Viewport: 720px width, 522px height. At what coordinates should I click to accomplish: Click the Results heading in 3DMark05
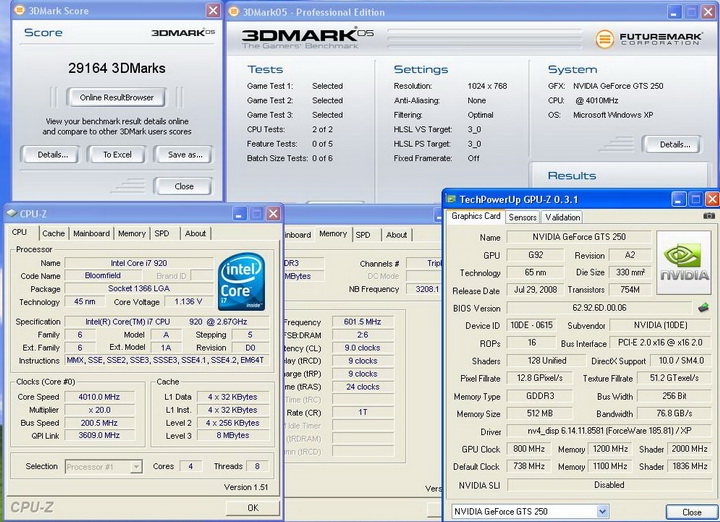click(572, 176)
